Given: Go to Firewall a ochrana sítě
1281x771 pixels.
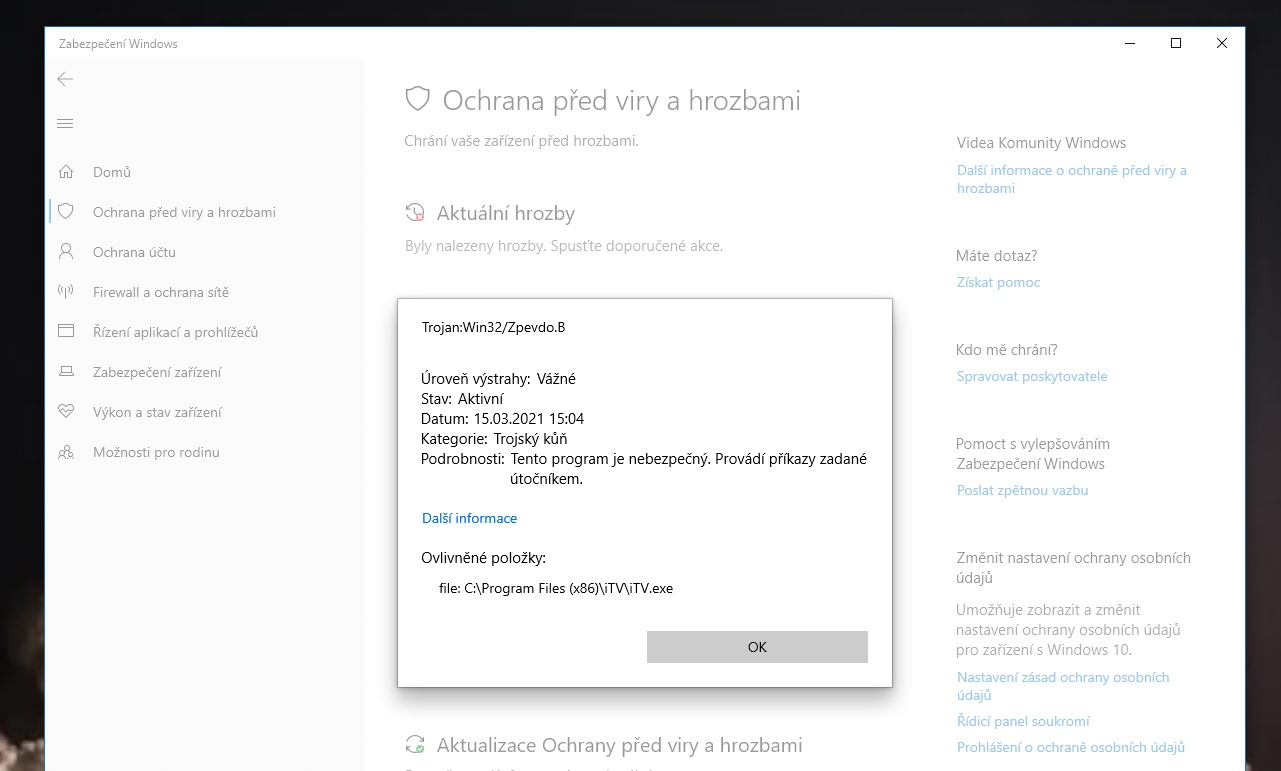Looking at the screenshot, I should [161, 292].
